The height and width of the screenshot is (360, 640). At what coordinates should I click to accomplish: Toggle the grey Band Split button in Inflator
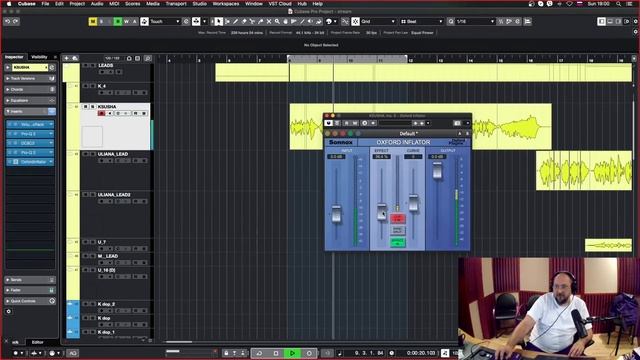398,230
